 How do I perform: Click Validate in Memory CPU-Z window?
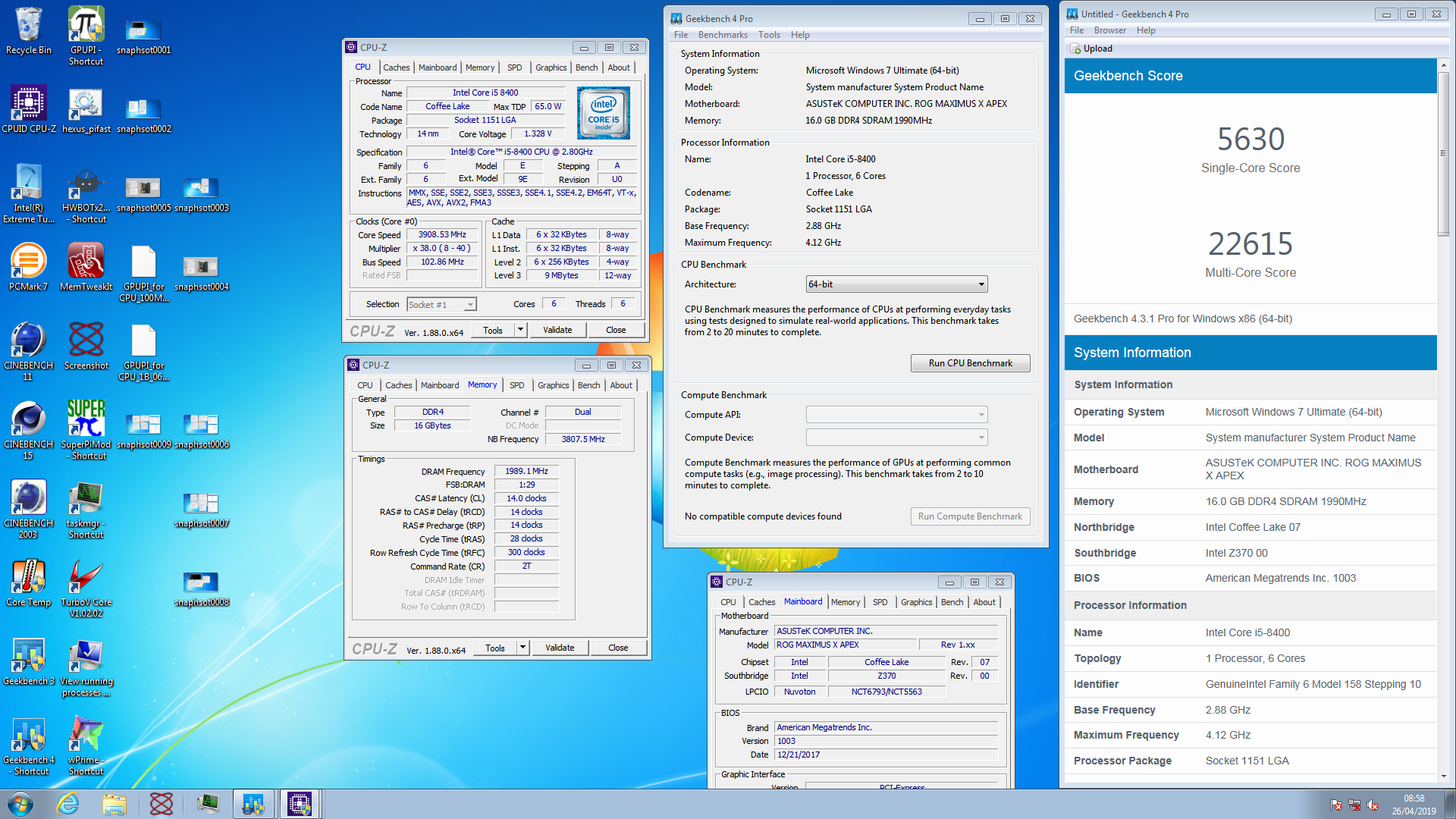coord(560,648)
